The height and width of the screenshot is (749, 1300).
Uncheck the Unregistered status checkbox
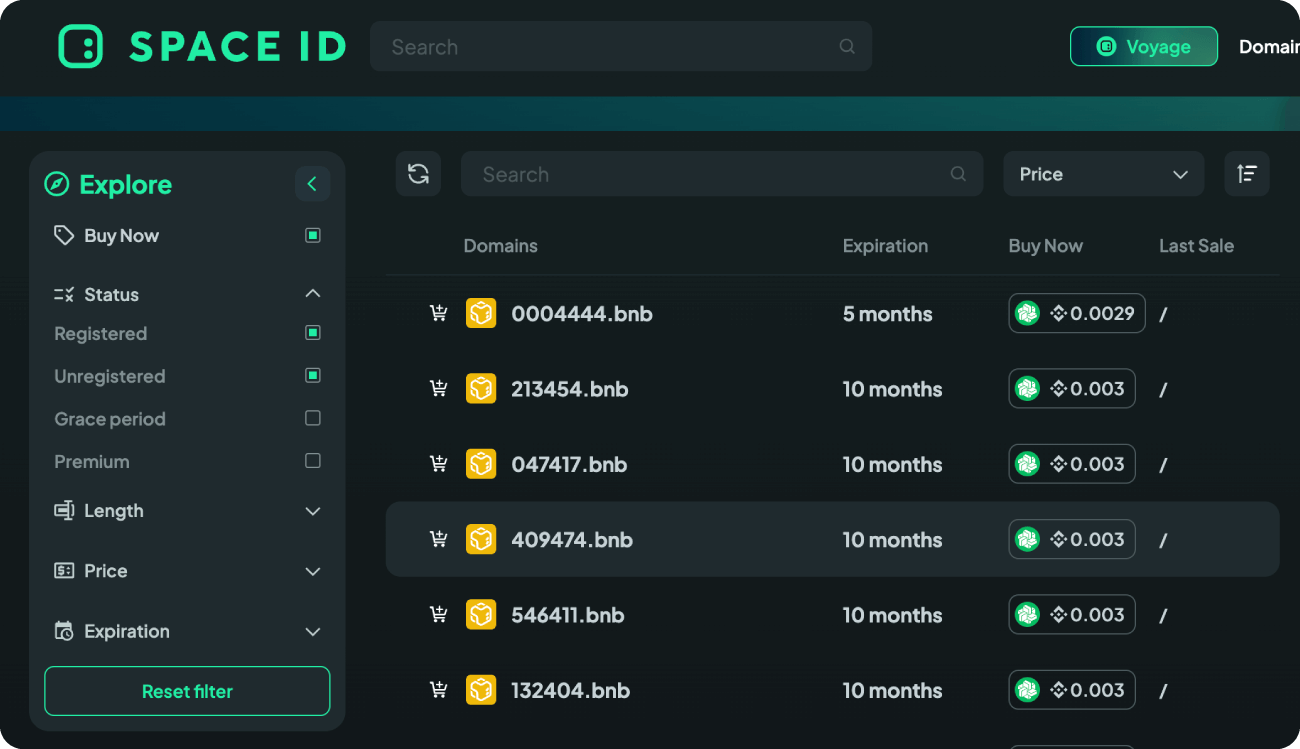coord(313,376)
